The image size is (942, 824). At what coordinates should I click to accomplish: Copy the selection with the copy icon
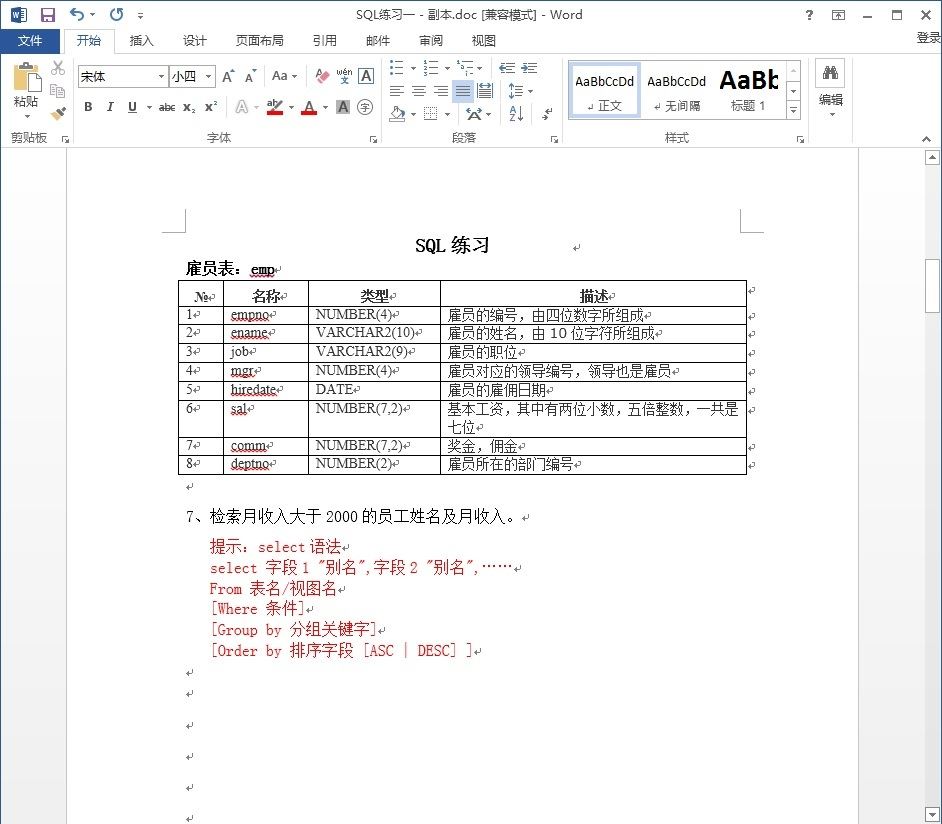pos(58,91)
